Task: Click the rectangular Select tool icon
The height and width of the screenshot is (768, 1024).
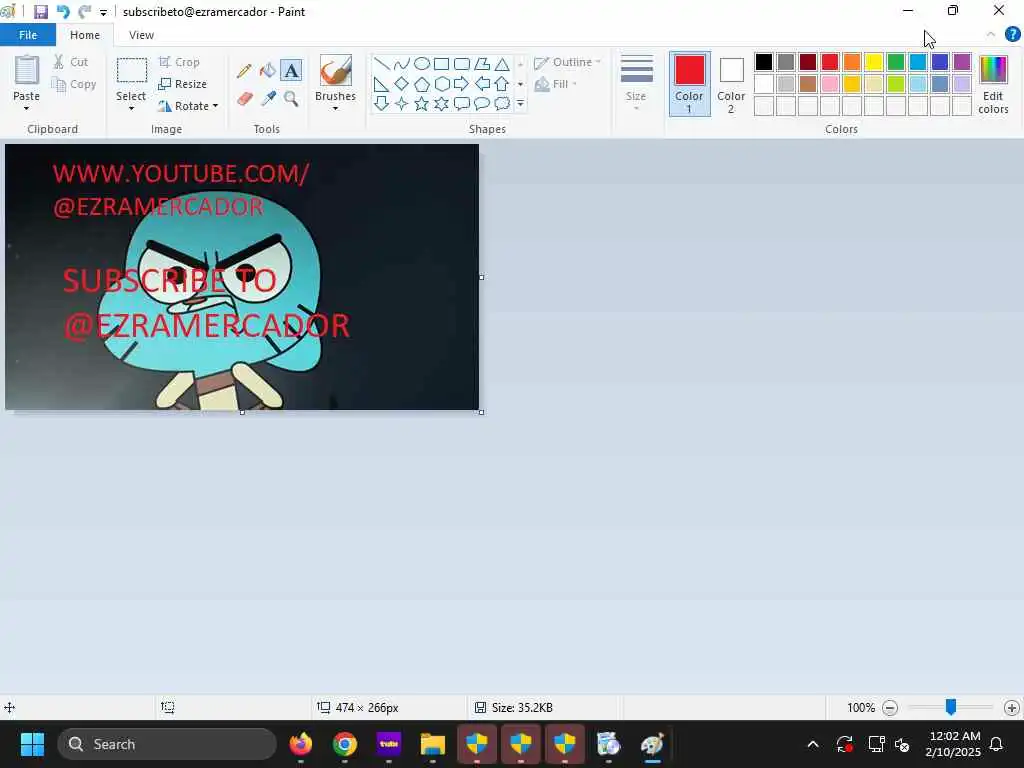Action: [131, 71]
